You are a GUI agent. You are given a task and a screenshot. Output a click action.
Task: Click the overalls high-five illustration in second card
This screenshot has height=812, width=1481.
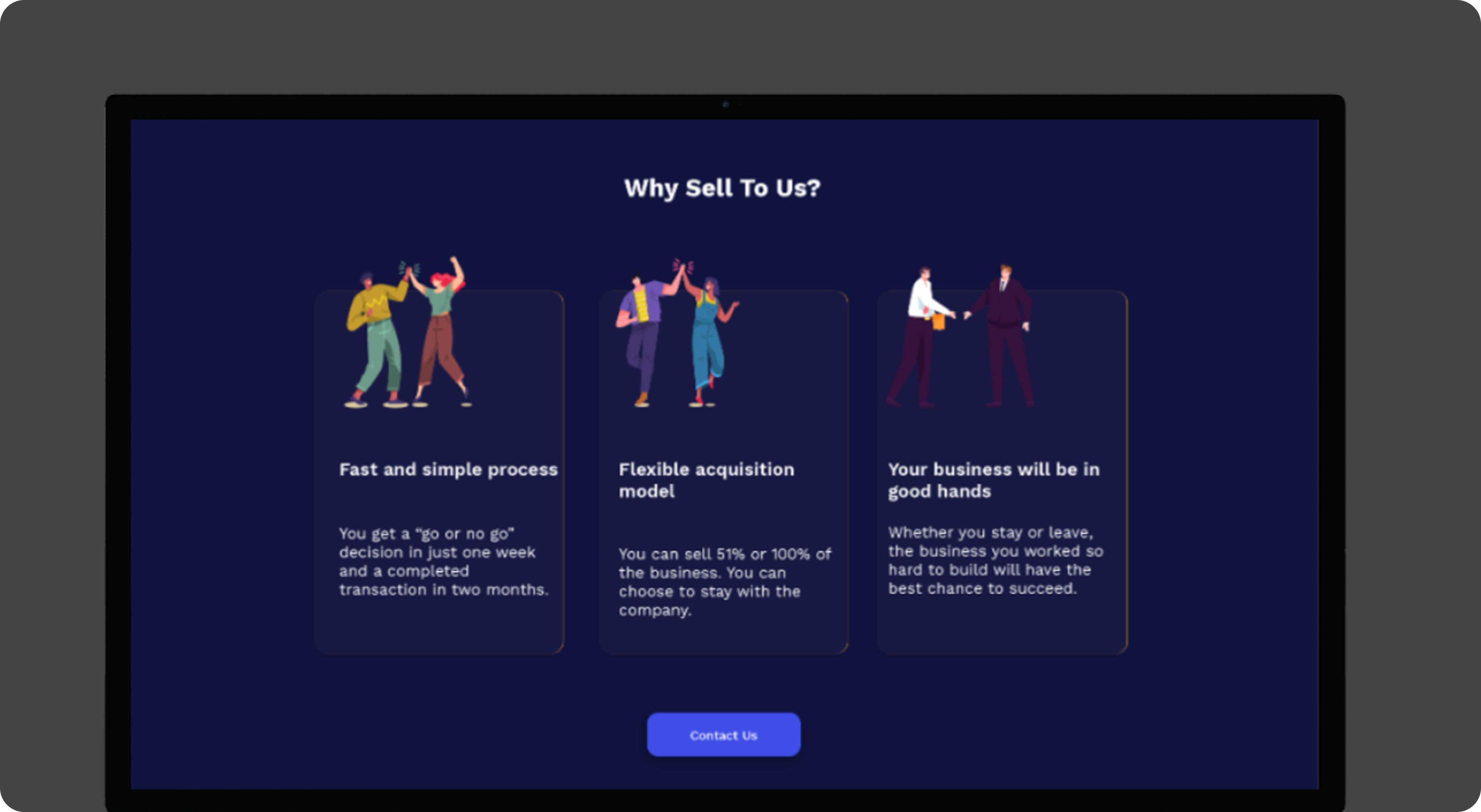tap(677, 333)
